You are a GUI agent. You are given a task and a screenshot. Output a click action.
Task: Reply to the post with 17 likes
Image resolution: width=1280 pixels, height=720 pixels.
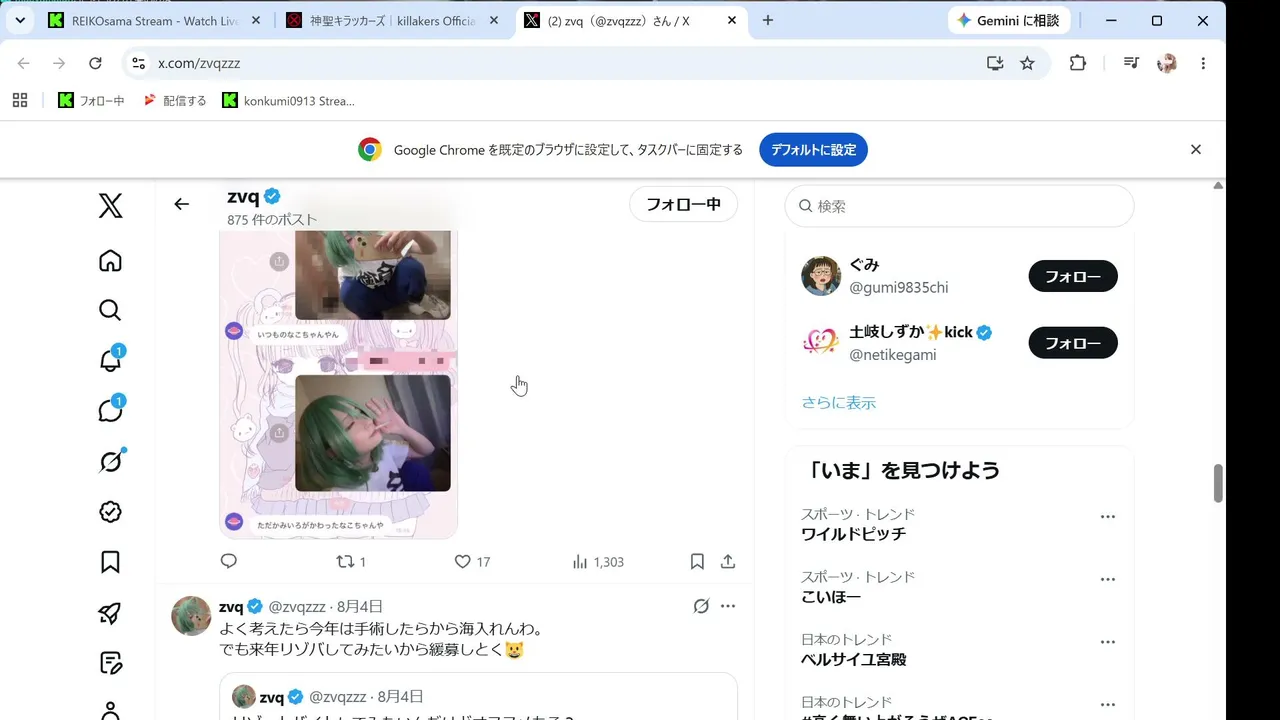tap(229, 561)
